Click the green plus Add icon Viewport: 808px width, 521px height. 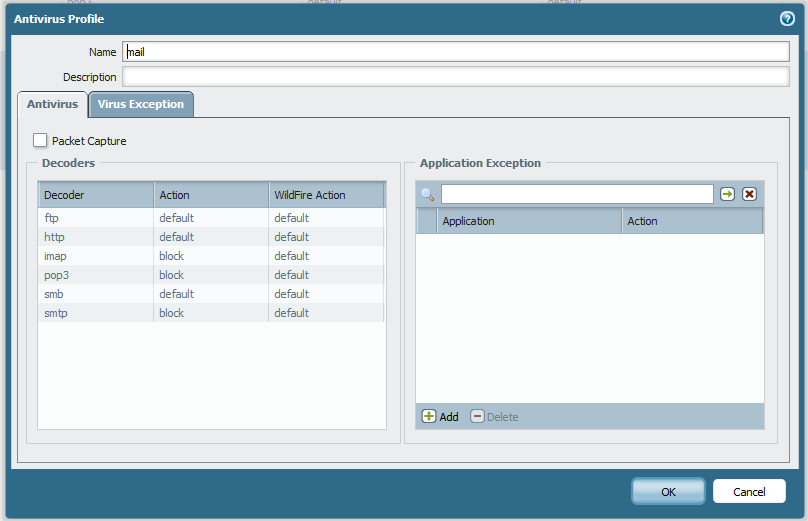click(x=429, y=416)
